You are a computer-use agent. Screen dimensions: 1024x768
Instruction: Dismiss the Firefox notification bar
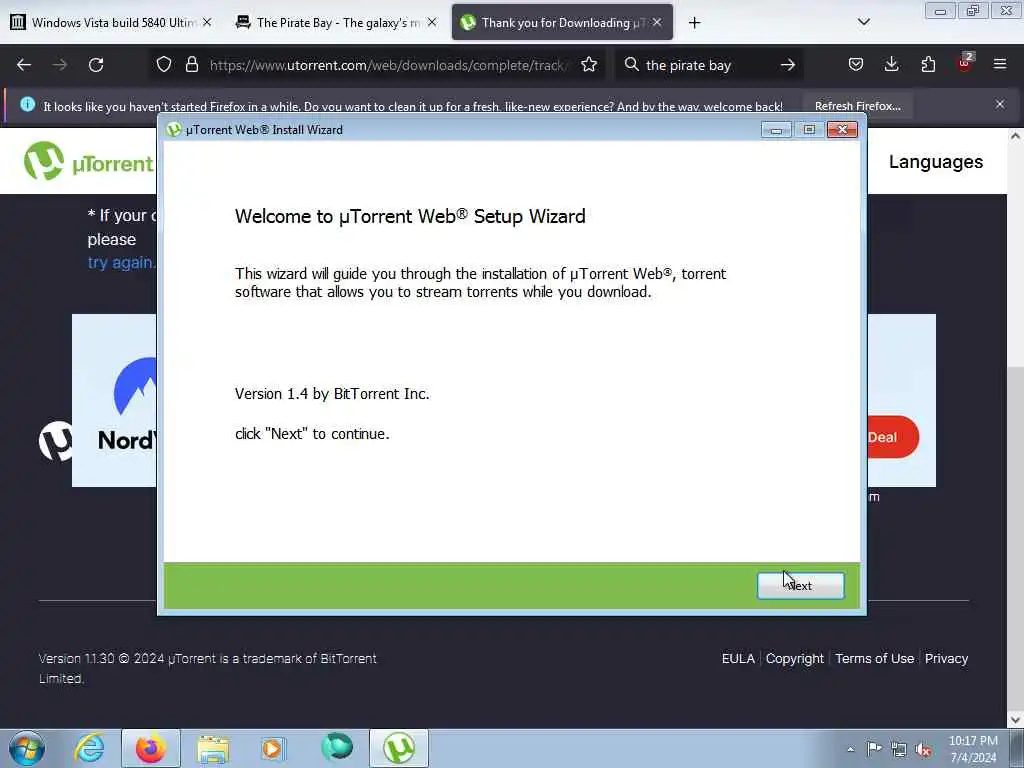click(x=1000, y=104)
